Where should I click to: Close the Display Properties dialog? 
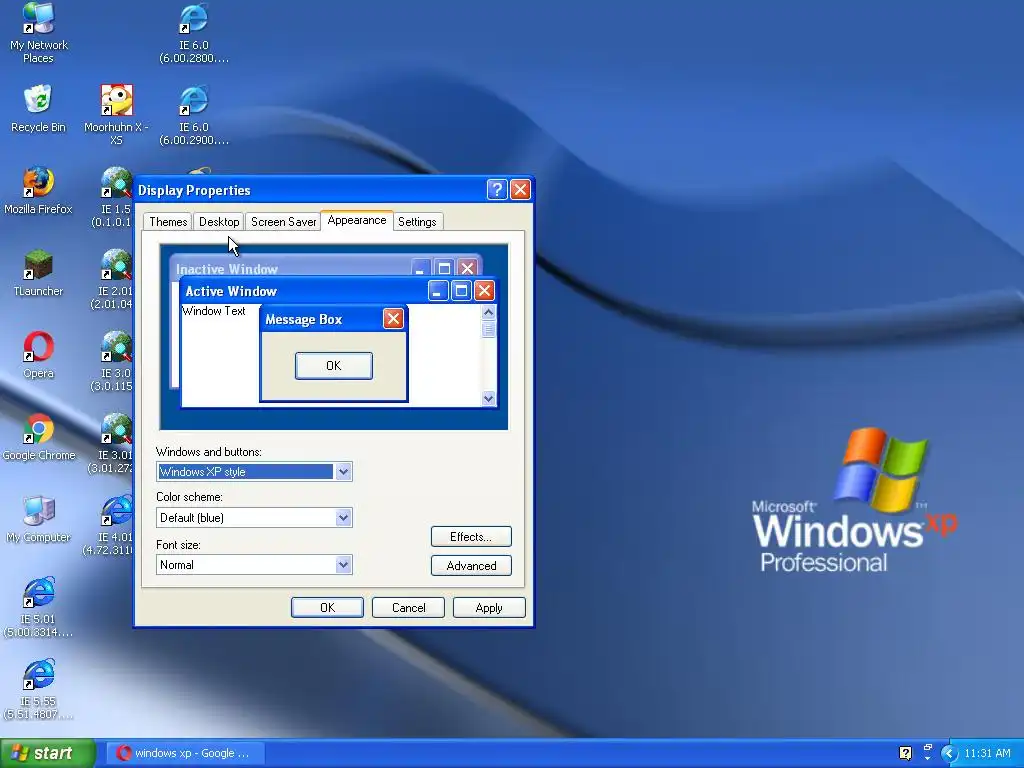[x=520, y=189]
